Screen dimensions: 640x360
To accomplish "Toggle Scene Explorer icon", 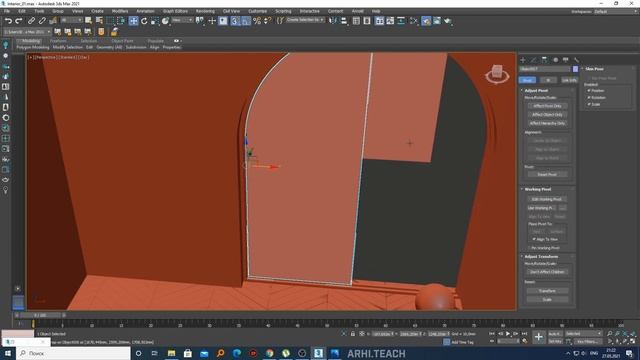I will coord(356,21).
